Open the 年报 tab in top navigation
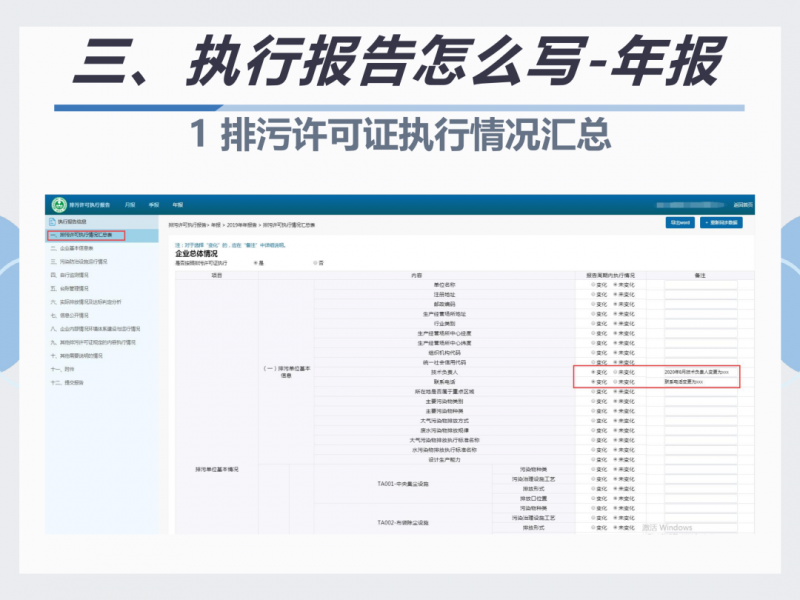Image resolution: width=800 pixels, height=600 pixels. click(x=177, y=205)
